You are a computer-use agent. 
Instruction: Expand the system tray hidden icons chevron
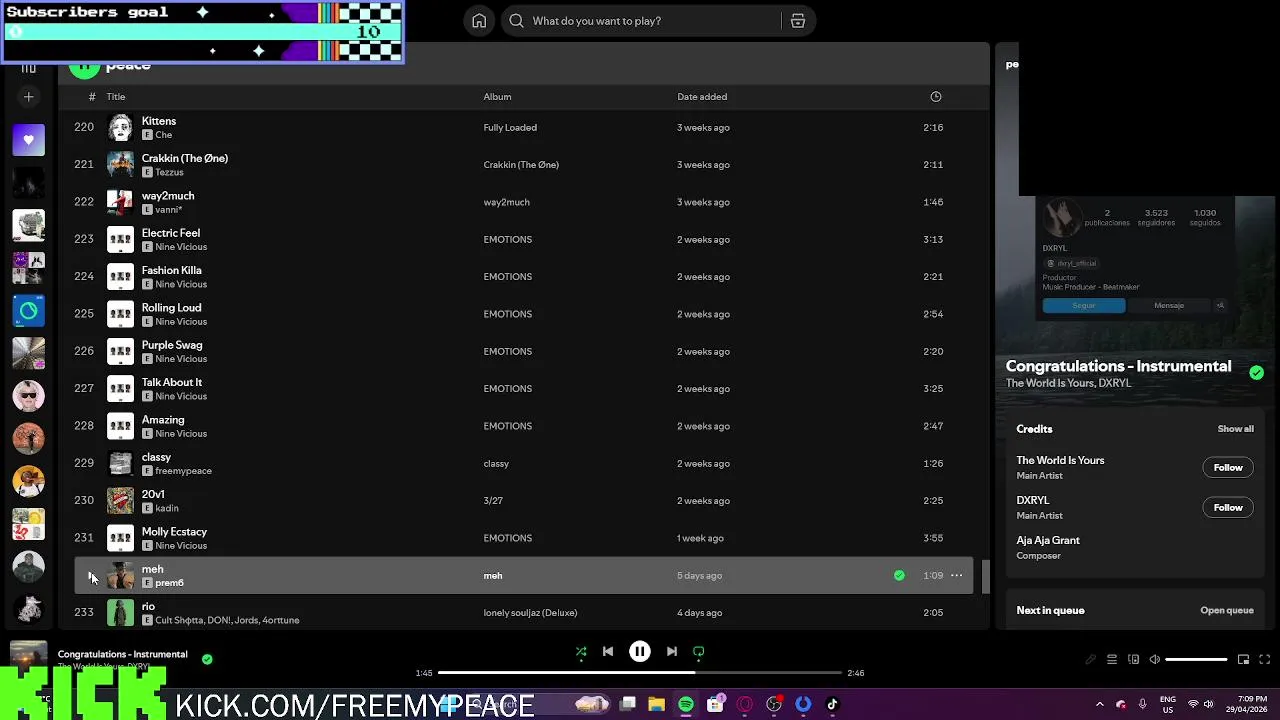pyautogui.click(x=1099, y=705)
